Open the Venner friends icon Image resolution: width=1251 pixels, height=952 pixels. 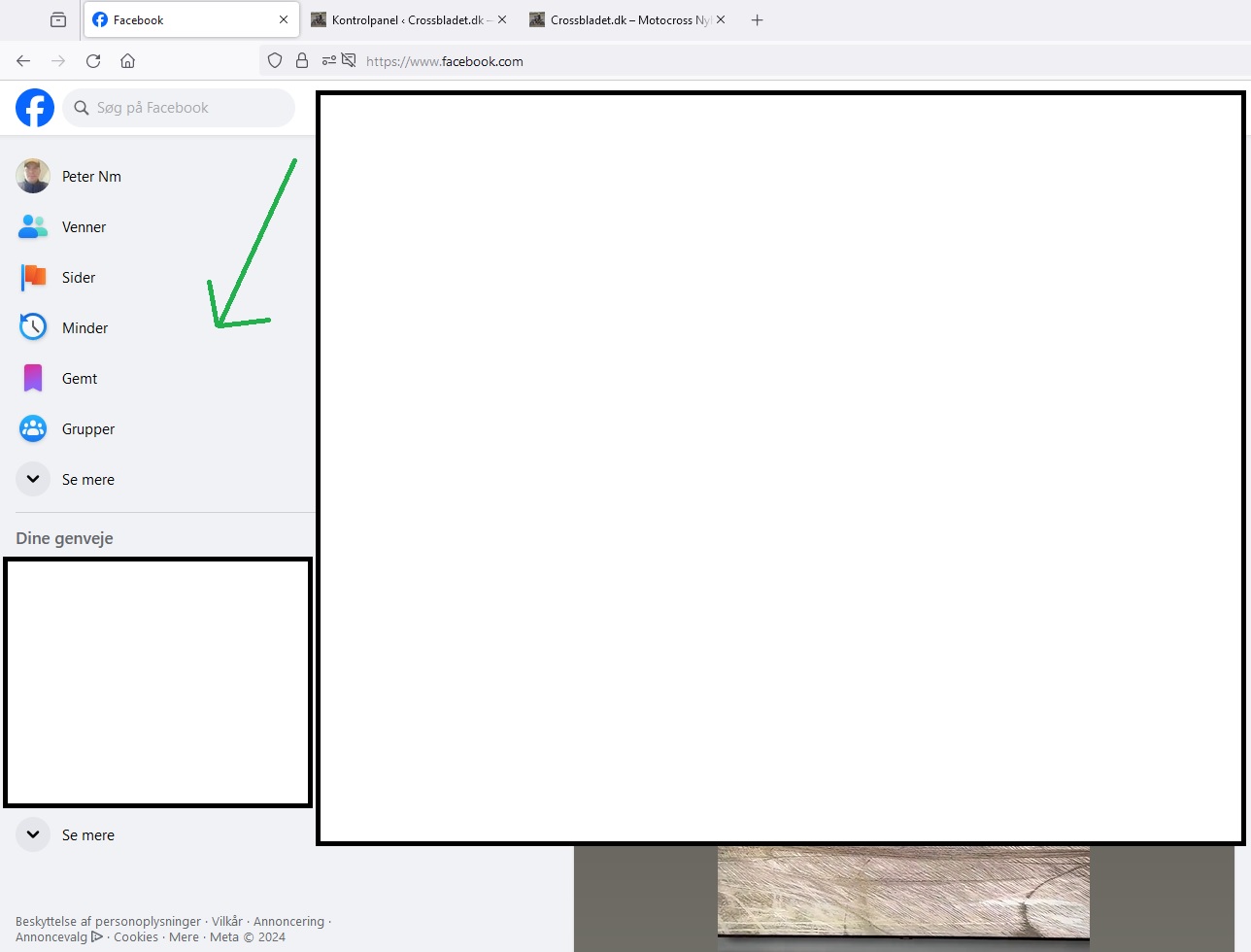[x=33, y=226]
